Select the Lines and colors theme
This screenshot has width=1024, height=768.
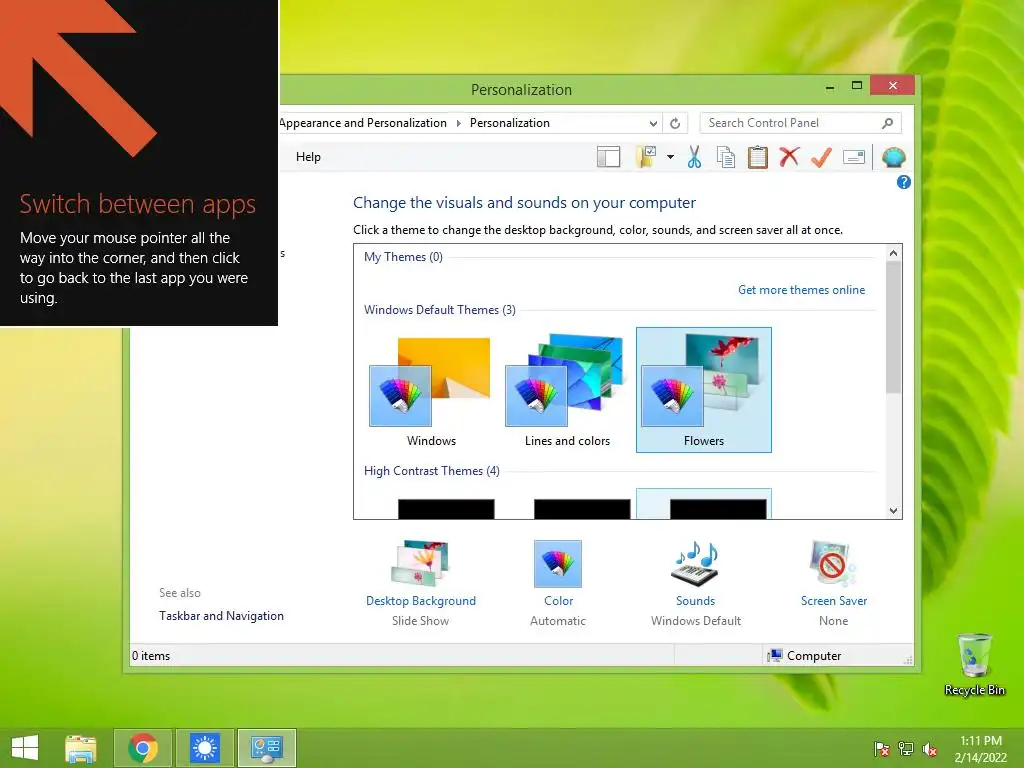[567, 390]
